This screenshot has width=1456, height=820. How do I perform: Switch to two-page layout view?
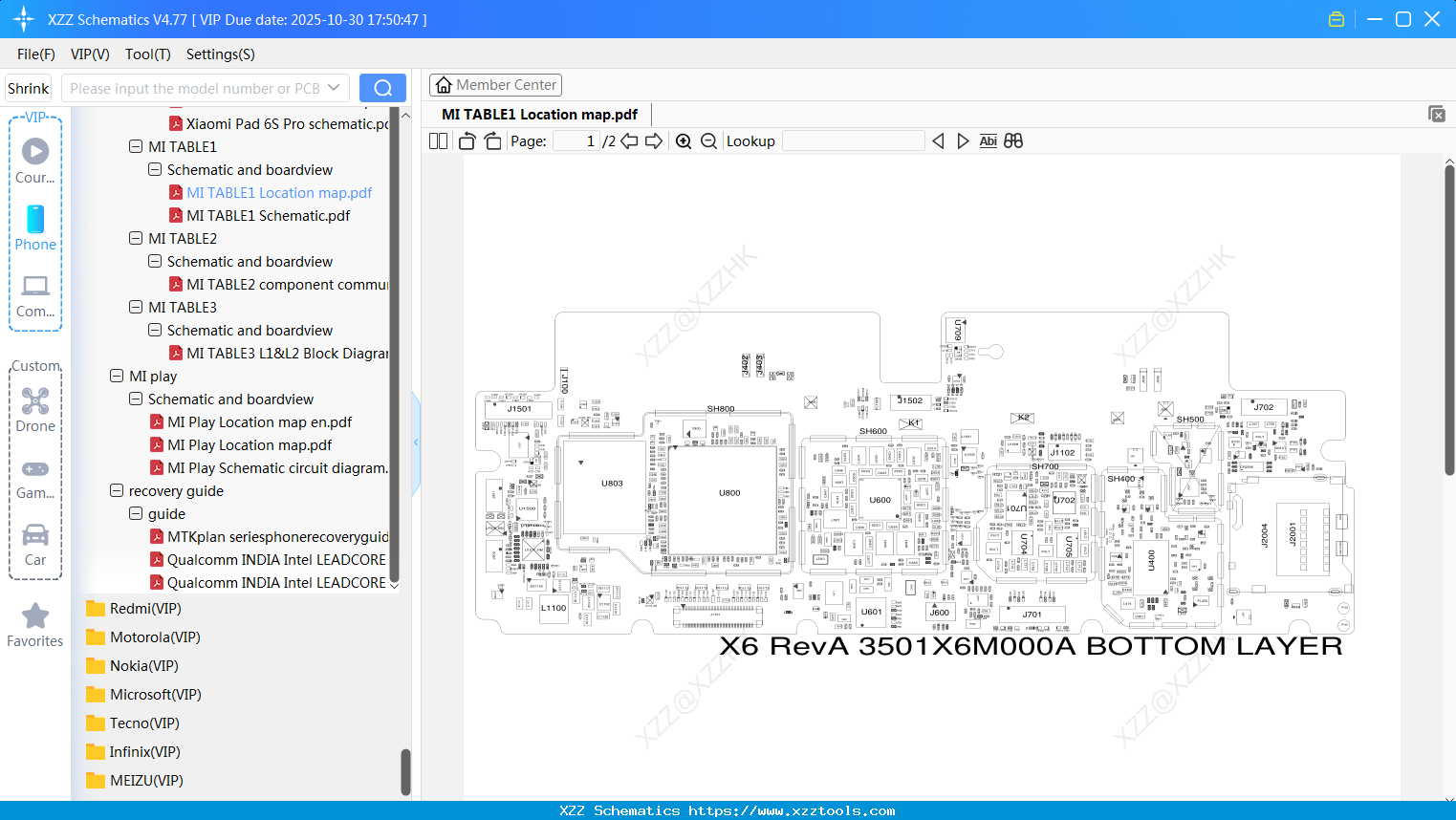pyautogui.click(x=437, y=140)
